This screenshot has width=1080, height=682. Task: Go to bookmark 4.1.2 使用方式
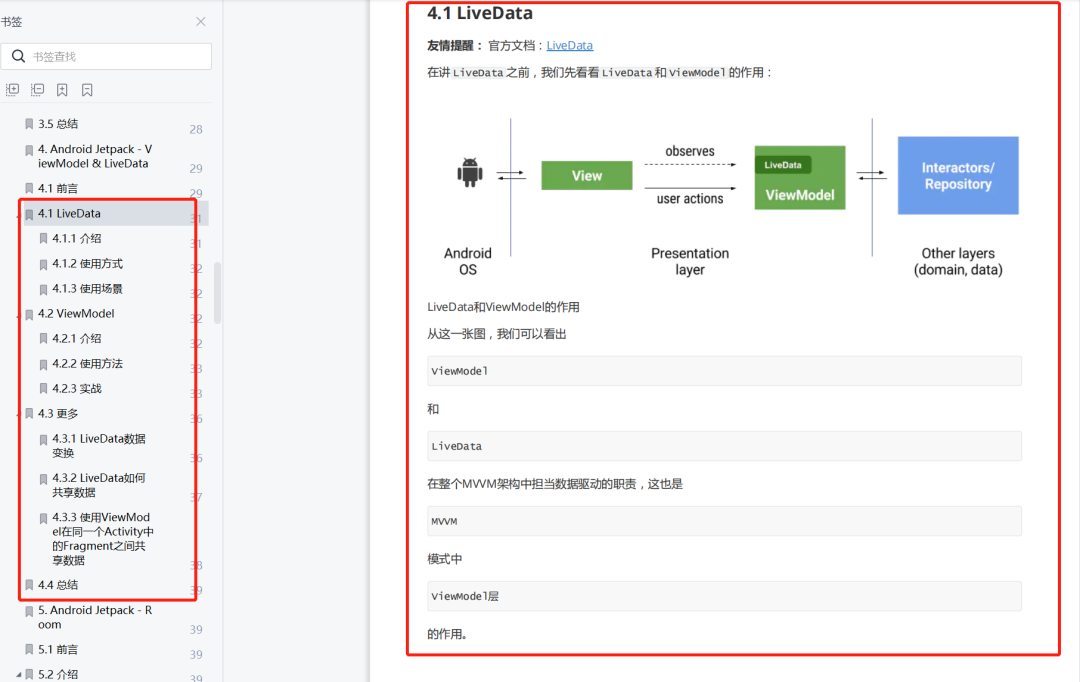pos(87,264)
